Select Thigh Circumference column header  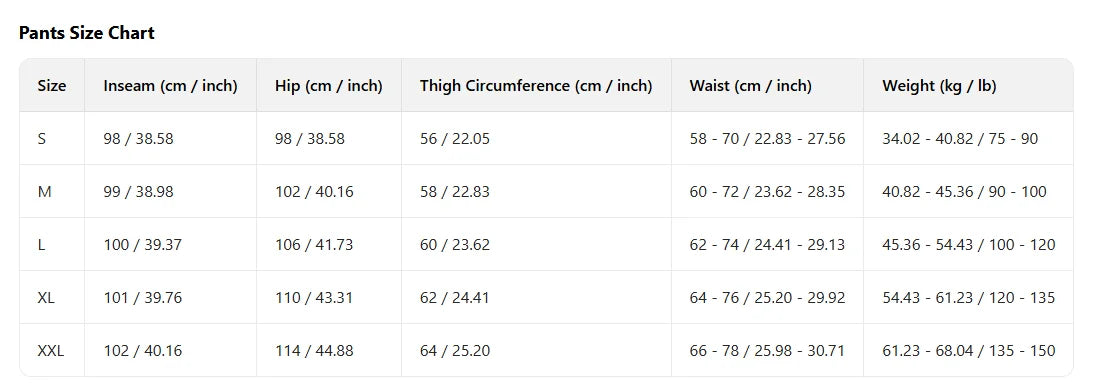tap(536, 86)
